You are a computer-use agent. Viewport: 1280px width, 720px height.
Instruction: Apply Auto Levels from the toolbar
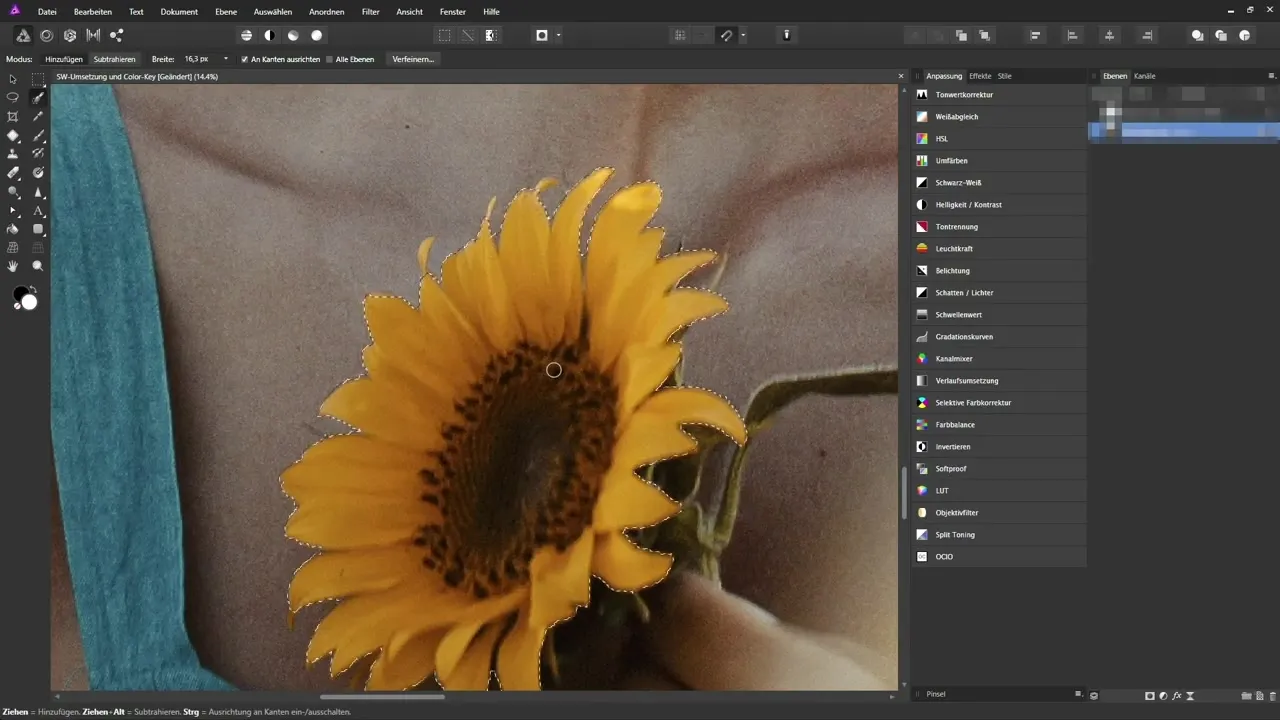(246, 35)
